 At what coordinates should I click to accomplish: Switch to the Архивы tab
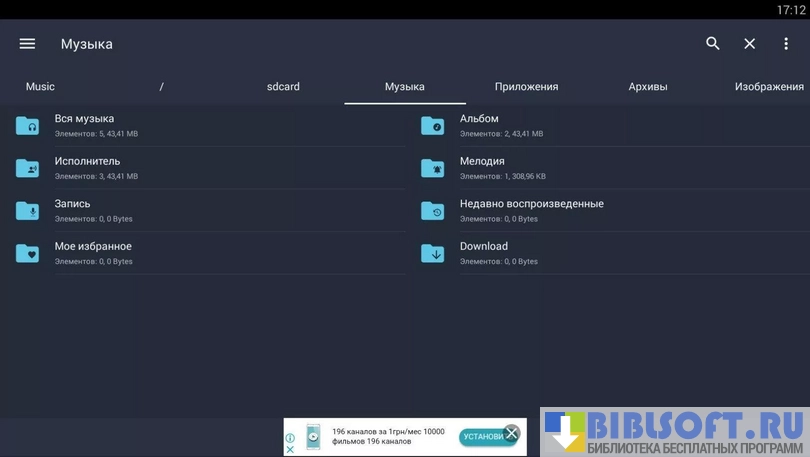click(x=648, y=87)
